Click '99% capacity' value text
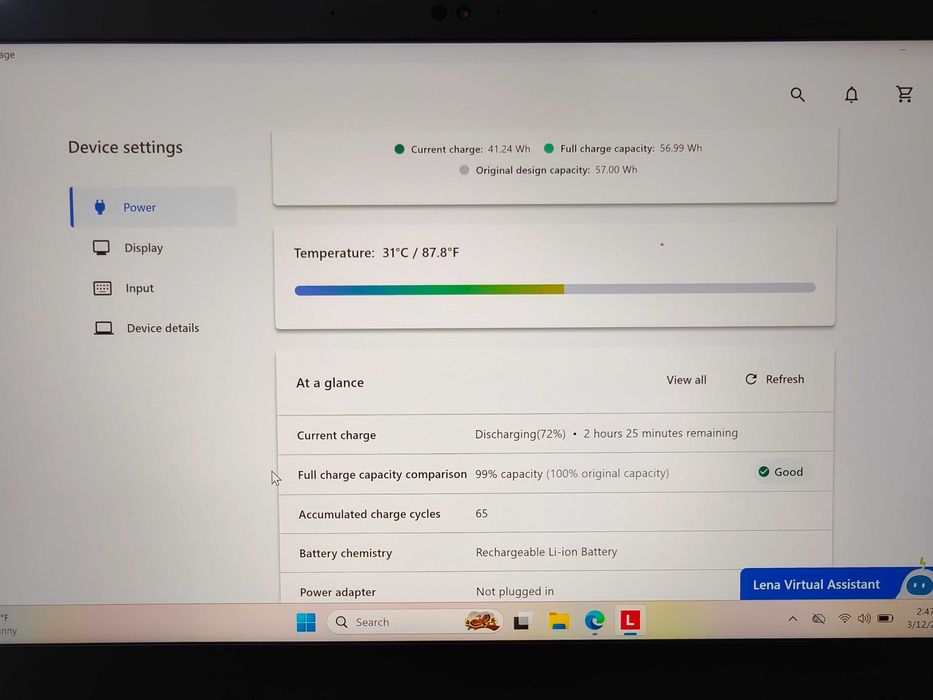 click(x=509, y=474)
